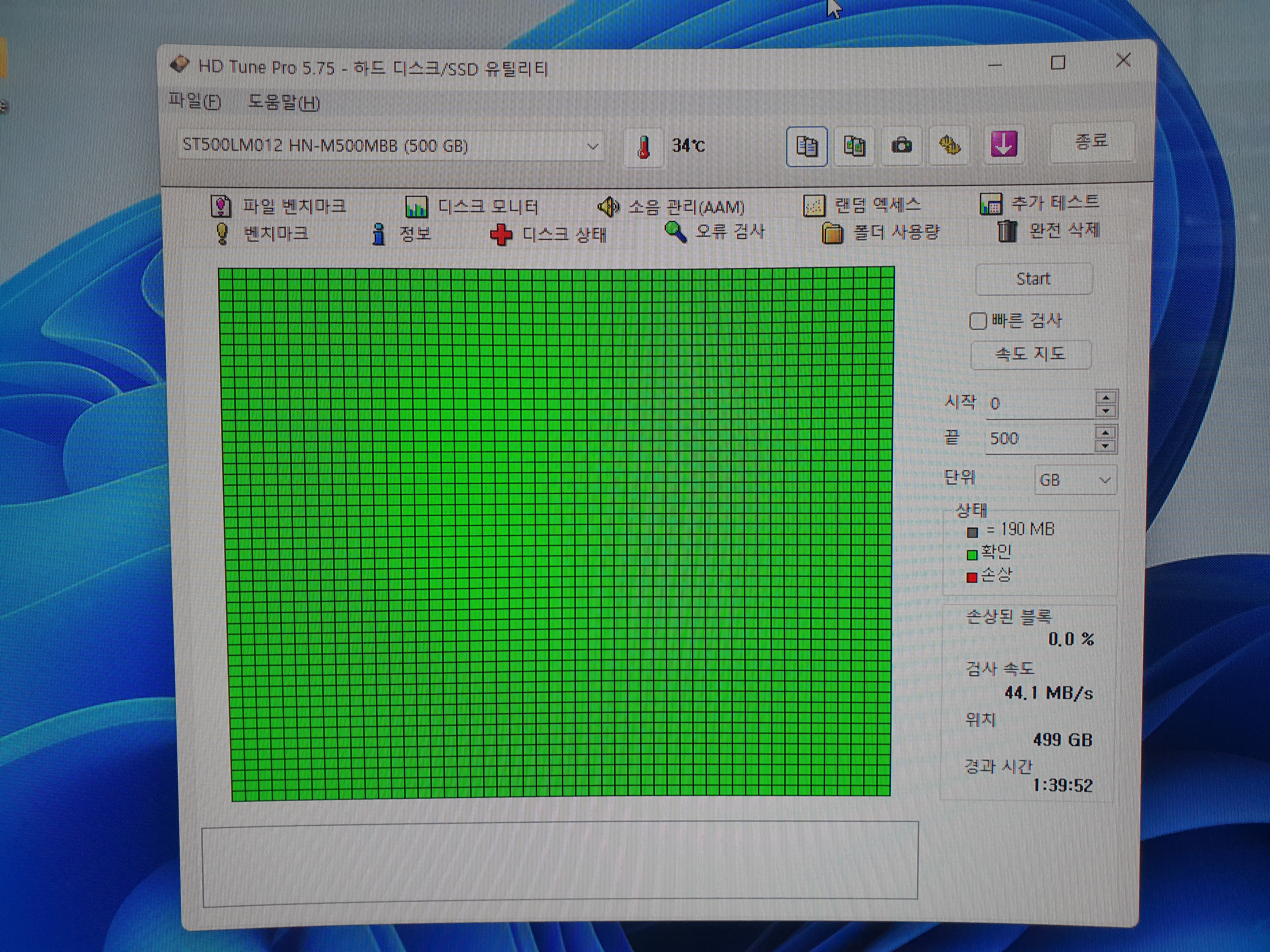This screenshot has width=1270, height=952.
Task: Click the 44.1 MB/s scan speed value
Action: pos(1048,693)
